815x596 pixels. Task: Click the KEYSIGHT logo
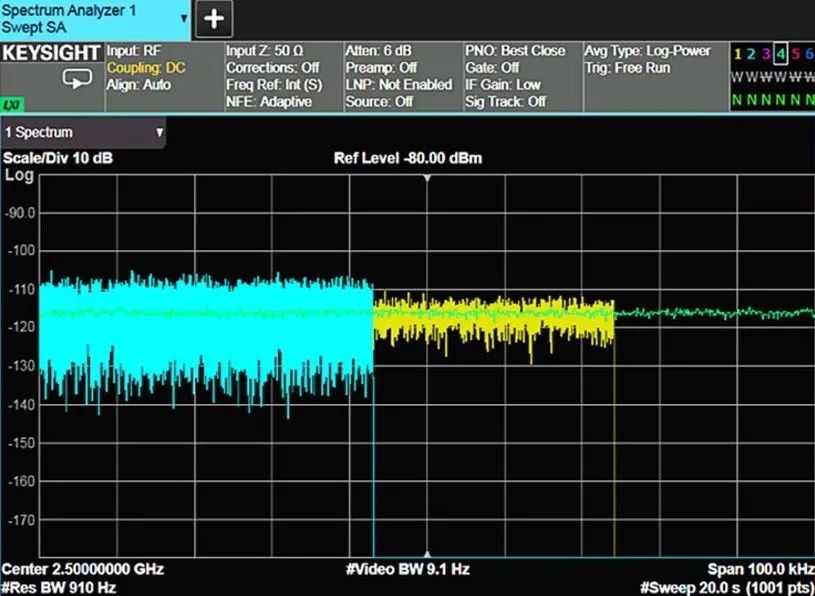[51, 53]
